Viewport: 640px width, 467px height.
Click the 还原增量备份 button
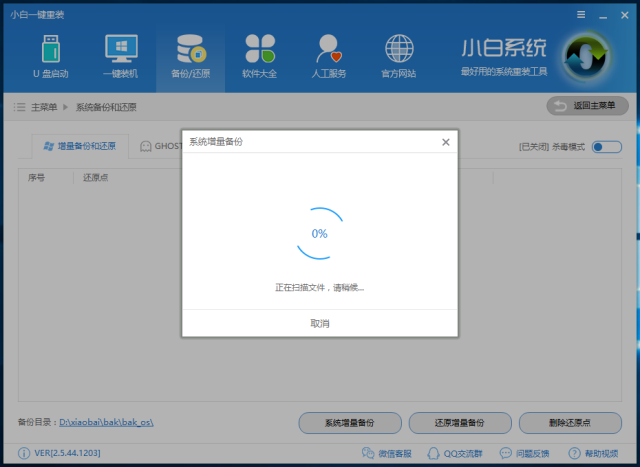click(460, 423)
